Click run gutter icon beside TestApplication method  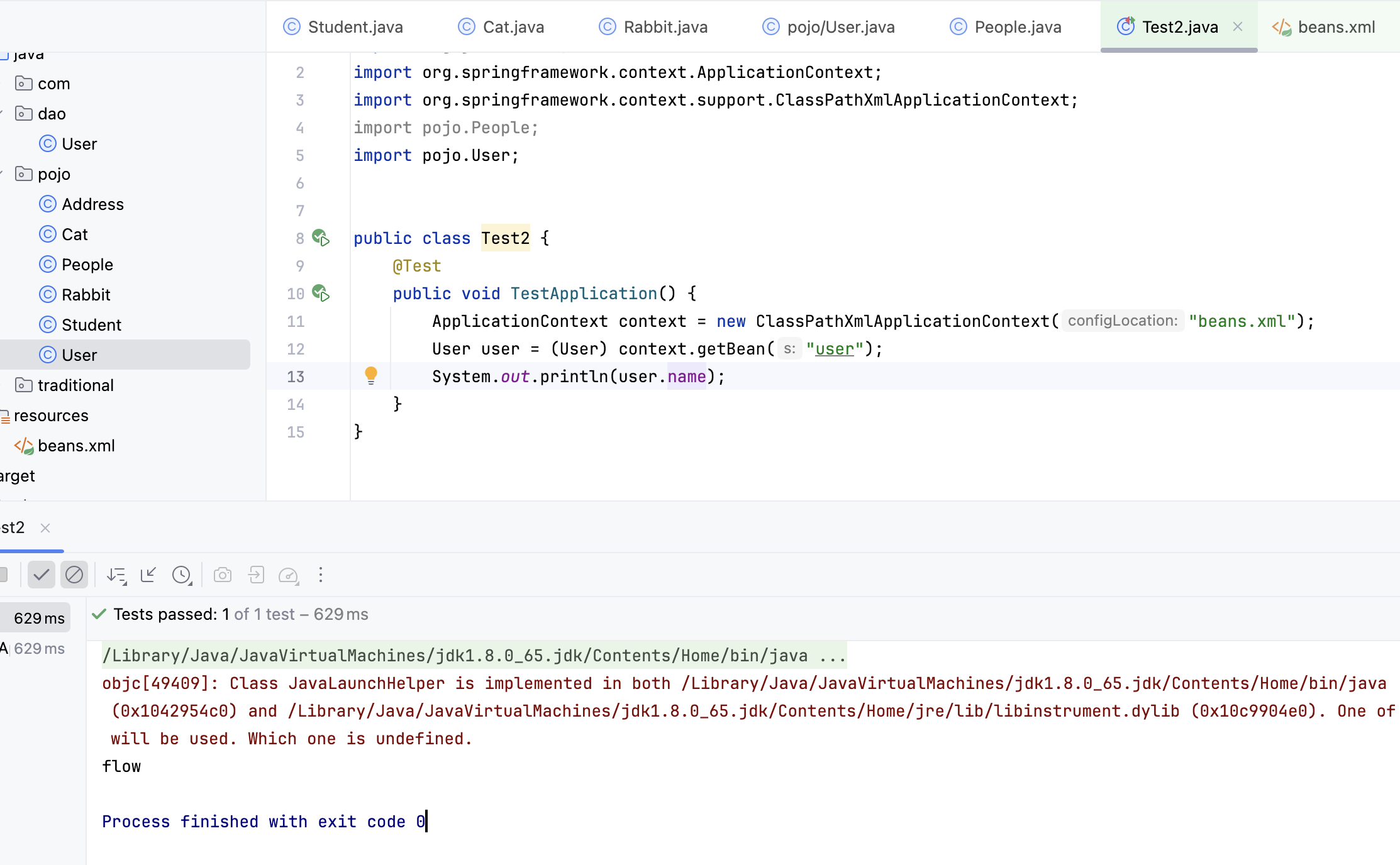321,294
